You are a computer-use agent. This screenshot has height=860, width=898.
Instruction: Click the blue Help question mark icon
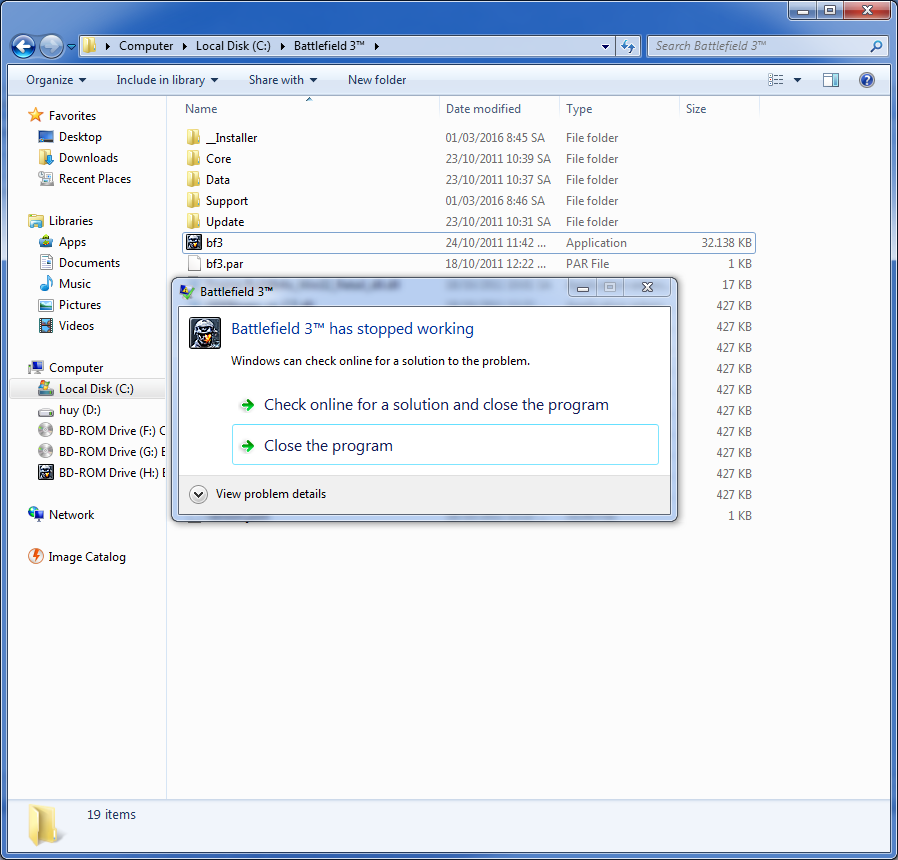click(x=867, y=80)
